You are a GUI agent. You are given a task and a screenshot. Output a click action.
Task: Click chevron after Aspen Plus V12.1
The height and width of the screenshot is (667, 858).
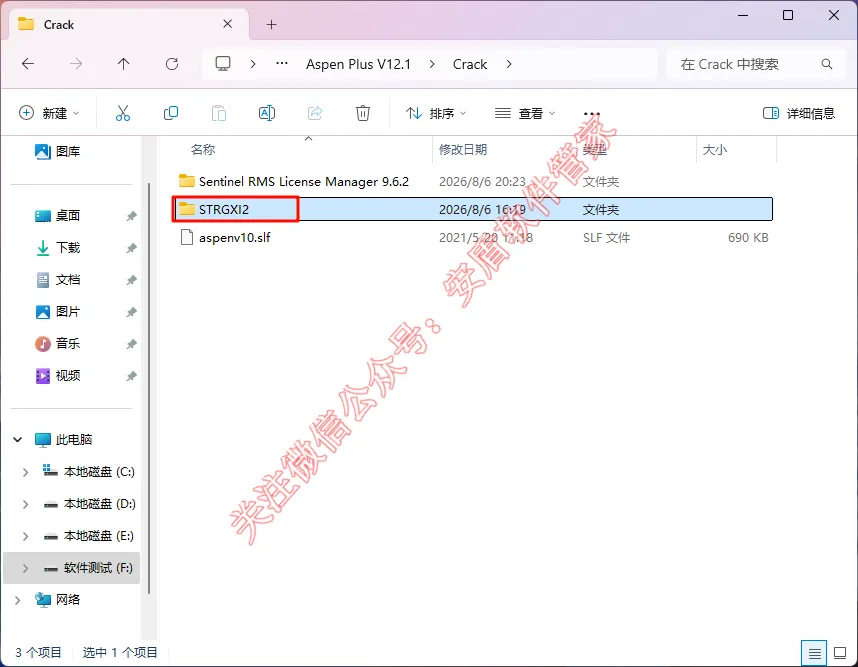point(432,64)
